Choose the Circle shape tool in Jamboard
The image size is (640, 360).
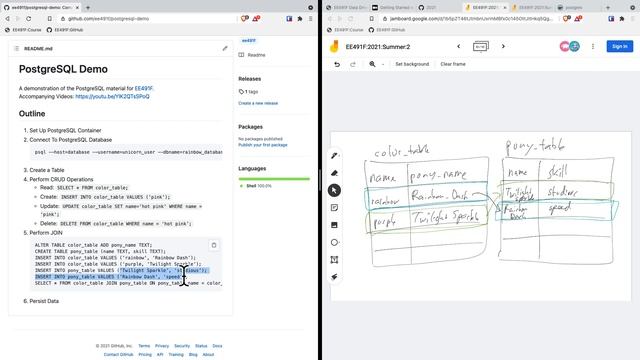pyautogui.click(x=334, y=242)
